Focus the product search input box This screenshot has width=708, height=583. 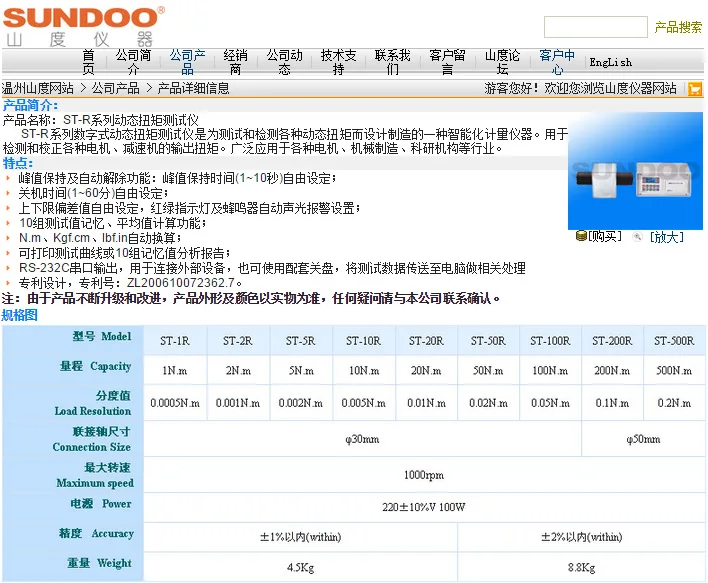click(596, 27)
